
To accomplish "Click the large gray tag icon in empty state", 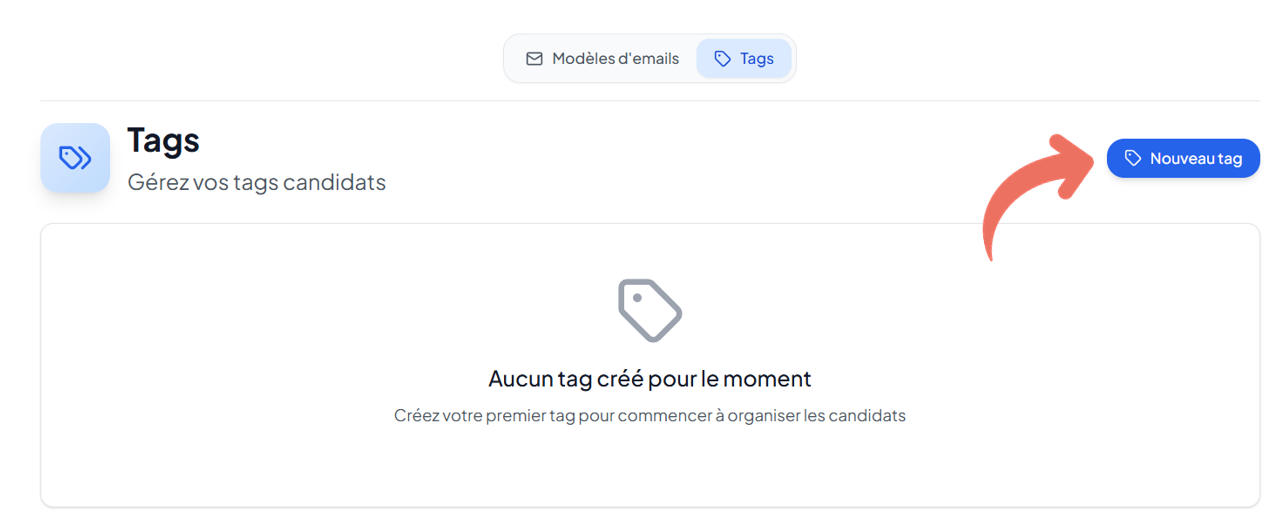I will 650,310.
